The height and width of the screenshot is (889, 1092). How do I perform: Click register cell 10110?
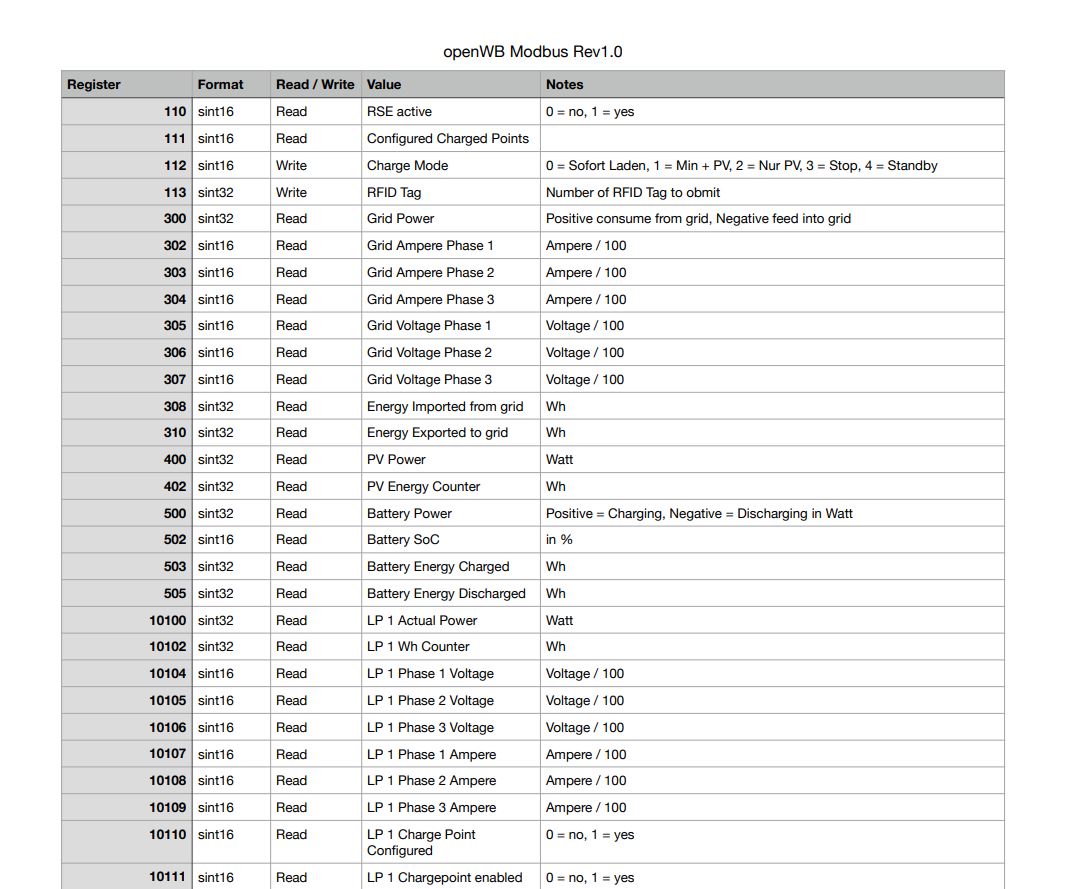pyautogui.click(x=127, y=842)
